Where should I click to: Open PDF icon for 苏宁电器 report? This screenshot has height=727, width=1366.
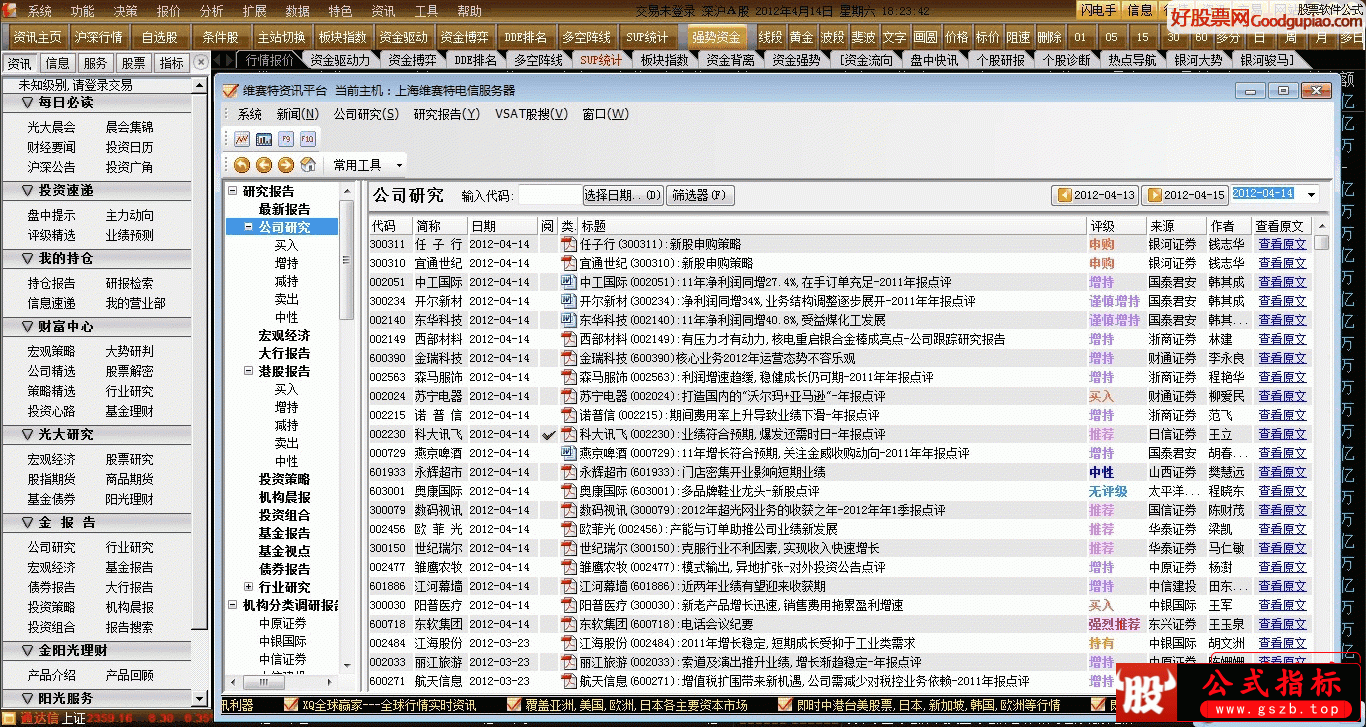click(x=568, y=396)
